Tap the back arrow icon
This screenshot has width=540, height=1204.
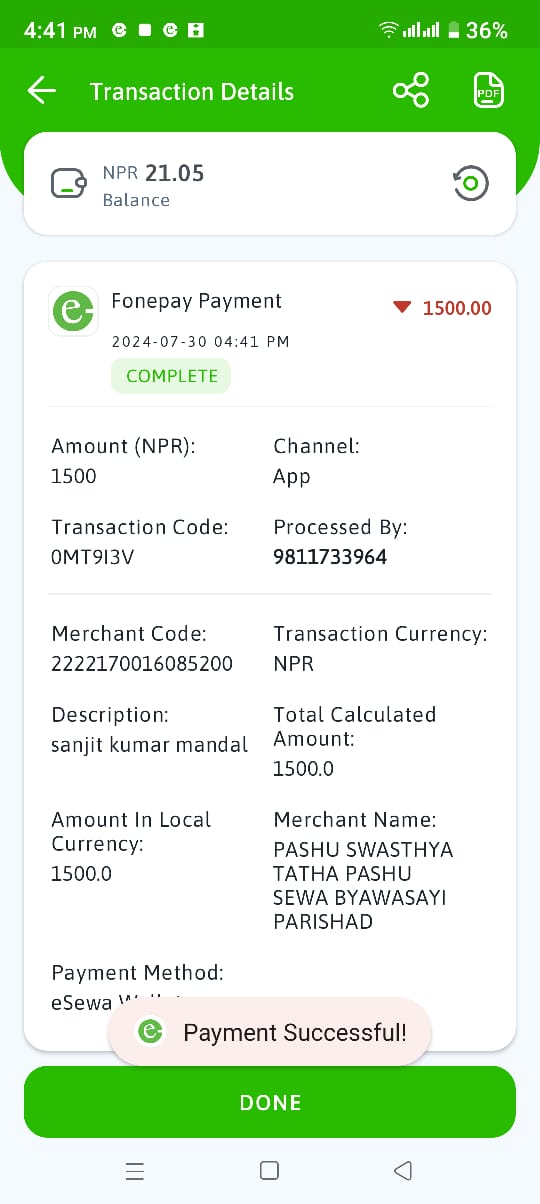(x=42, y=91)
